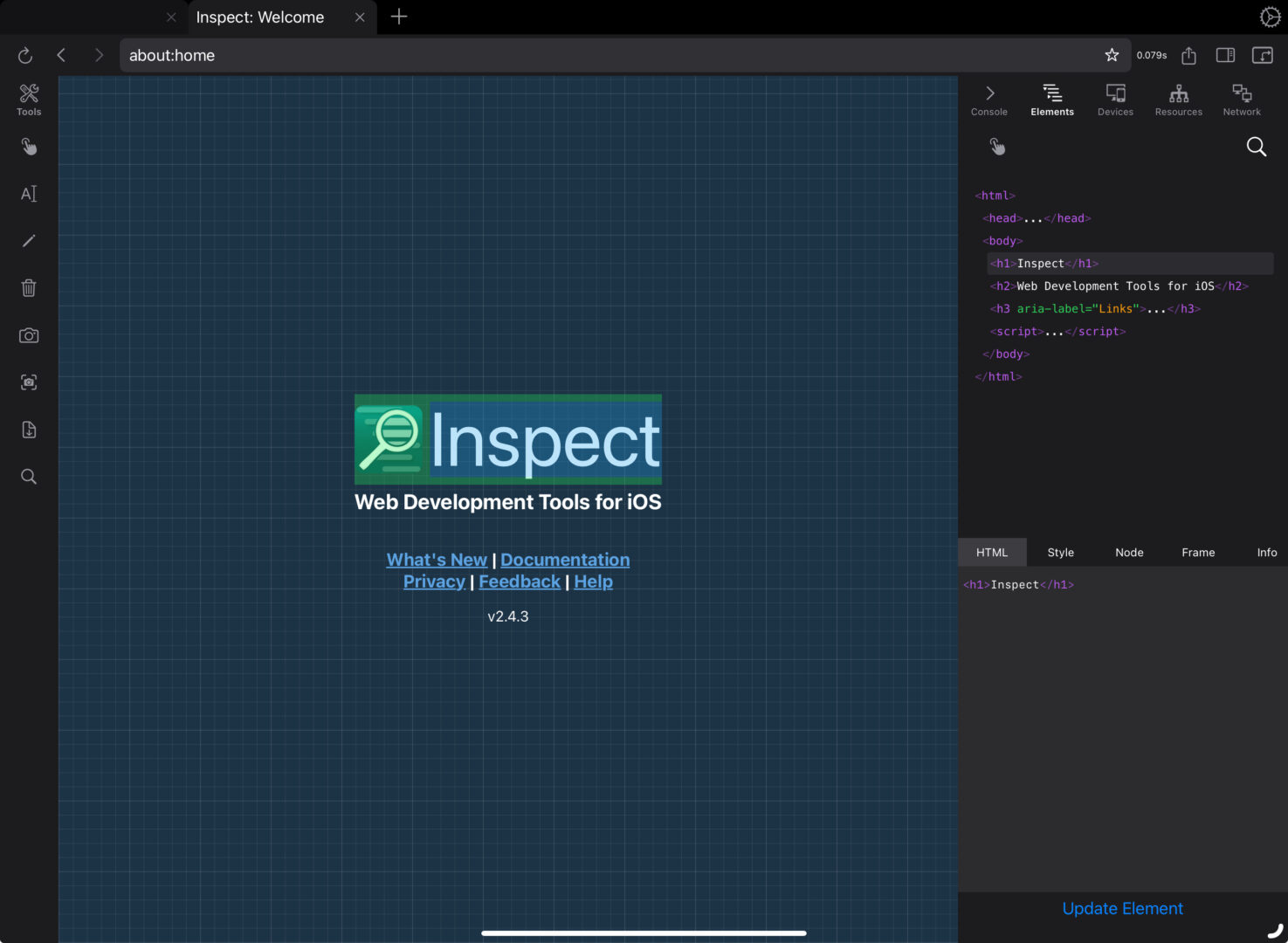
Task: Switch to the Console panel
Action: 989,100
